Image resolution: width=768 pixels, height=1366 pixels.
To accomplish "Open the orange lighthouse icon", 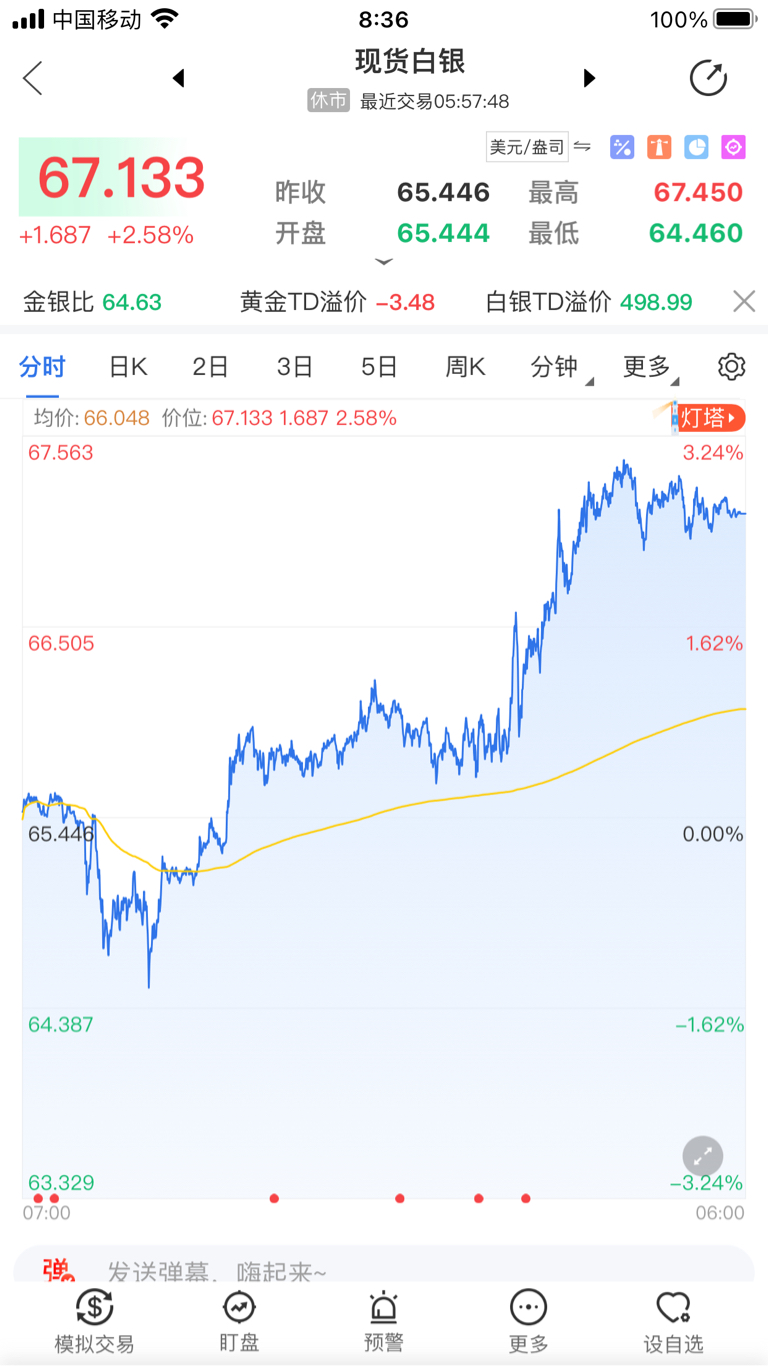I will (x=659, y=148).
